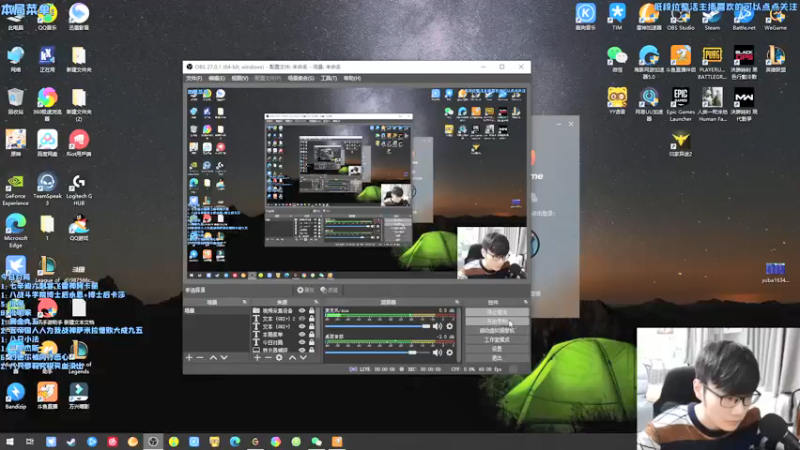Open the 工具(T) menu in OBS
The height and width of the screenshot is (450, 800).
[329, 78]
